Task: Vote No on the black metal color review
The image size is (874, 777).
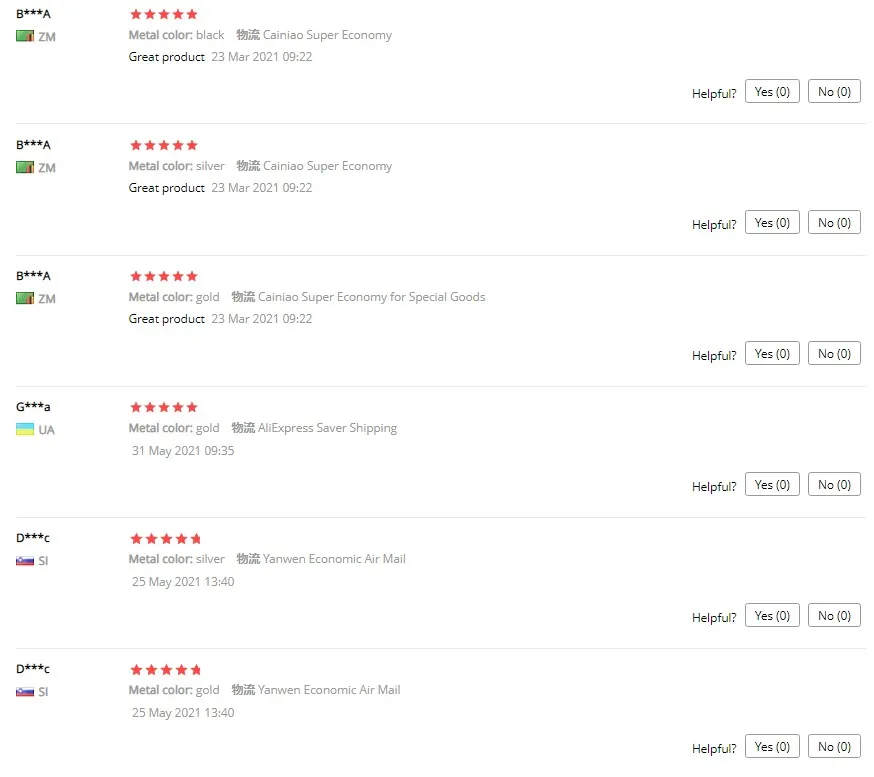Action: pos(834,91)
